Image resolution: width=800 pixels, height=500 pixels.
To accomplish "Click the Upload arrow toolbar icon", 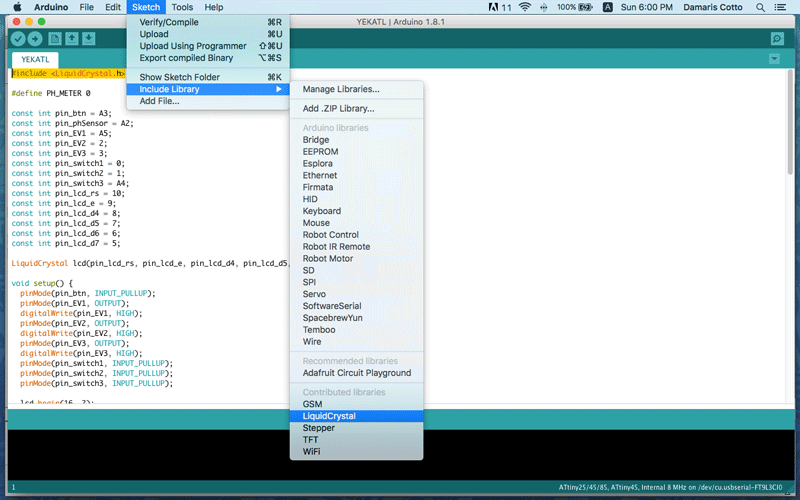I will 35,38.
